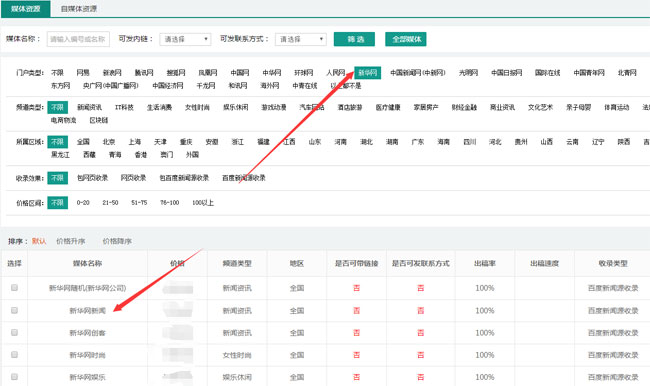Image resolution: width=650 pixels, height=386 pixels.
Task: Choose price range 21-50
Action: click(x=110, y=202)
